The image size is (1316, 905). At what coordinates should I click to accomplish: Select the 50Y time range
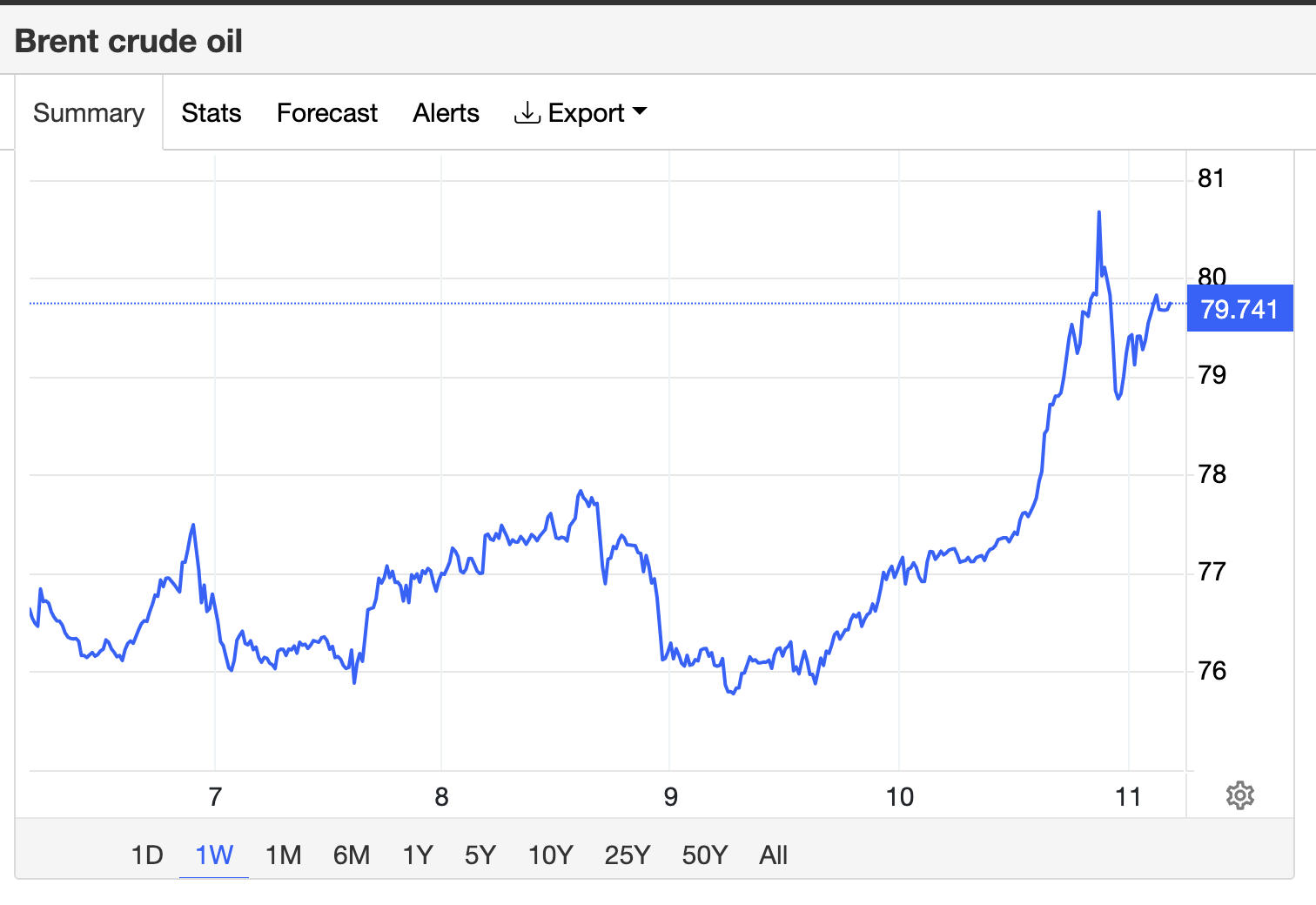point(704,855)
